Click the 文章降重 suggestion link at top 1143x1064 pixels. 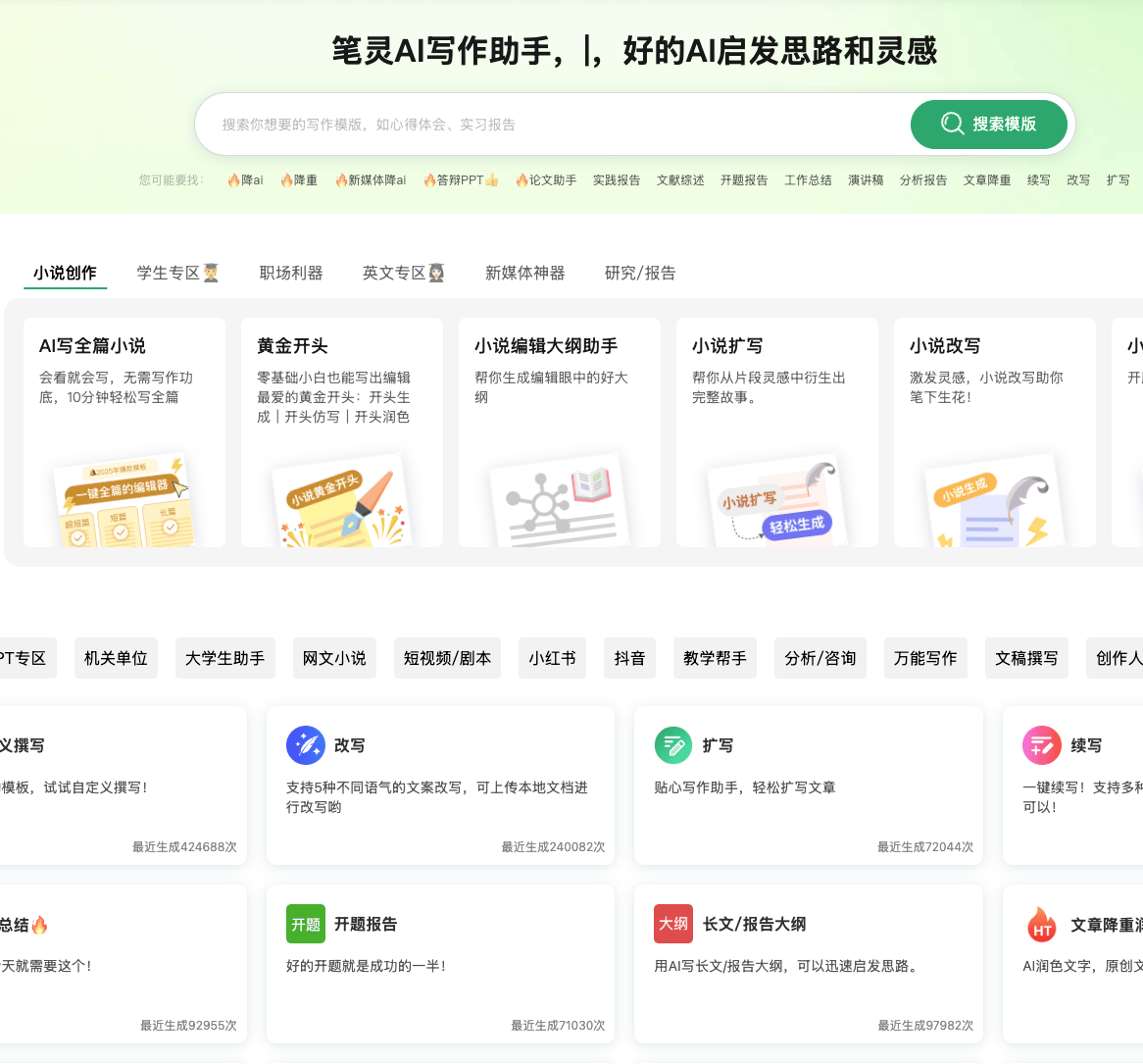pyautogui.click(x=987, y=180)
